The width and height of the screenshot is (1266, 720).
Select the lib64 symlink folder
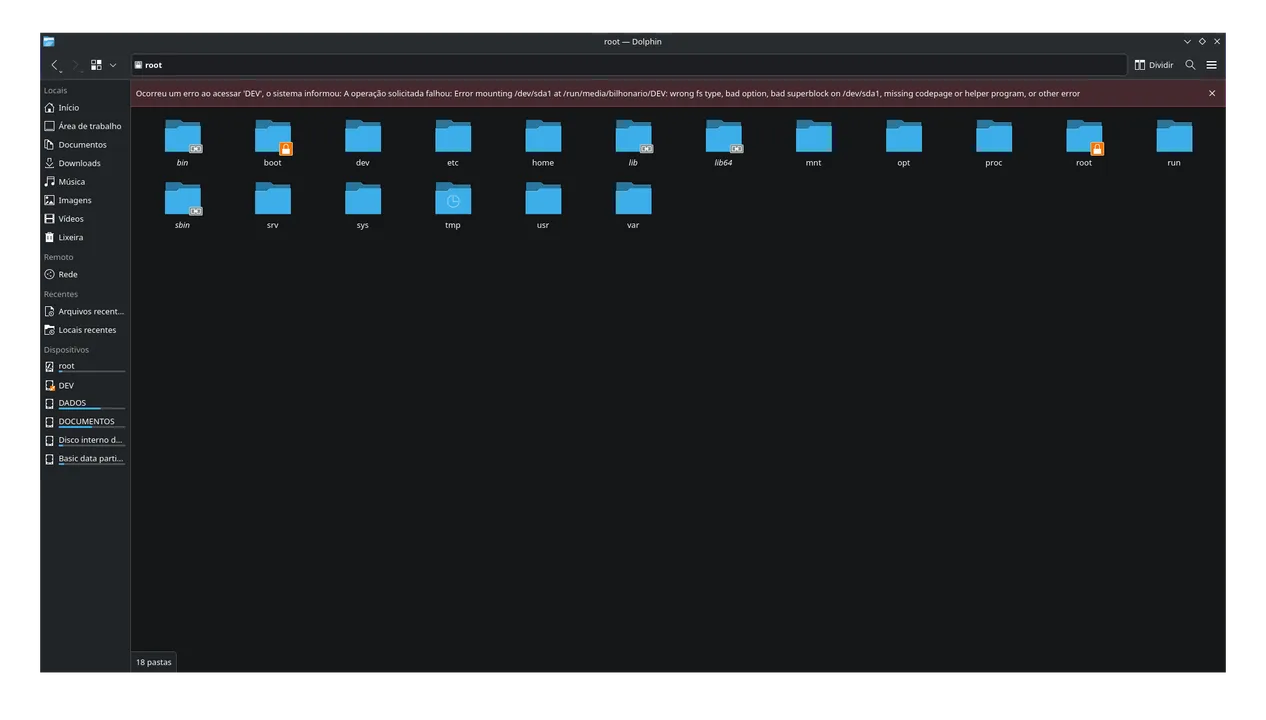pos(723,137)
